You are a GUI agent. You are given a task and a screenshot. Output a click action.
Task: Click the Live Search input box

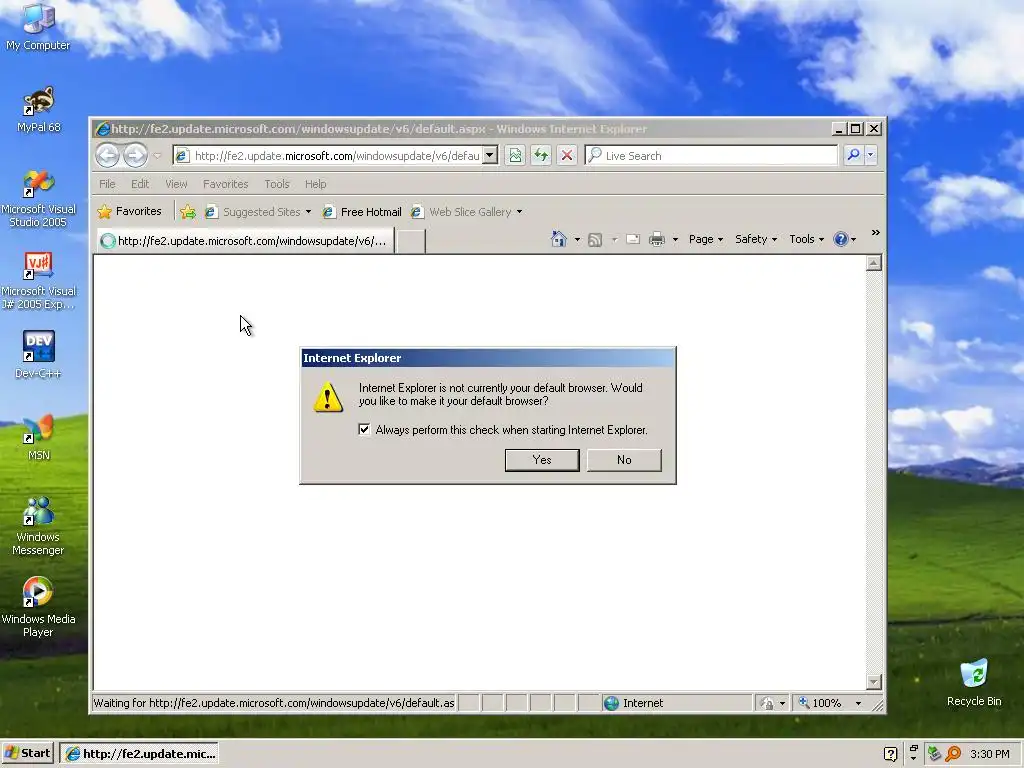[x=711, y=155]
